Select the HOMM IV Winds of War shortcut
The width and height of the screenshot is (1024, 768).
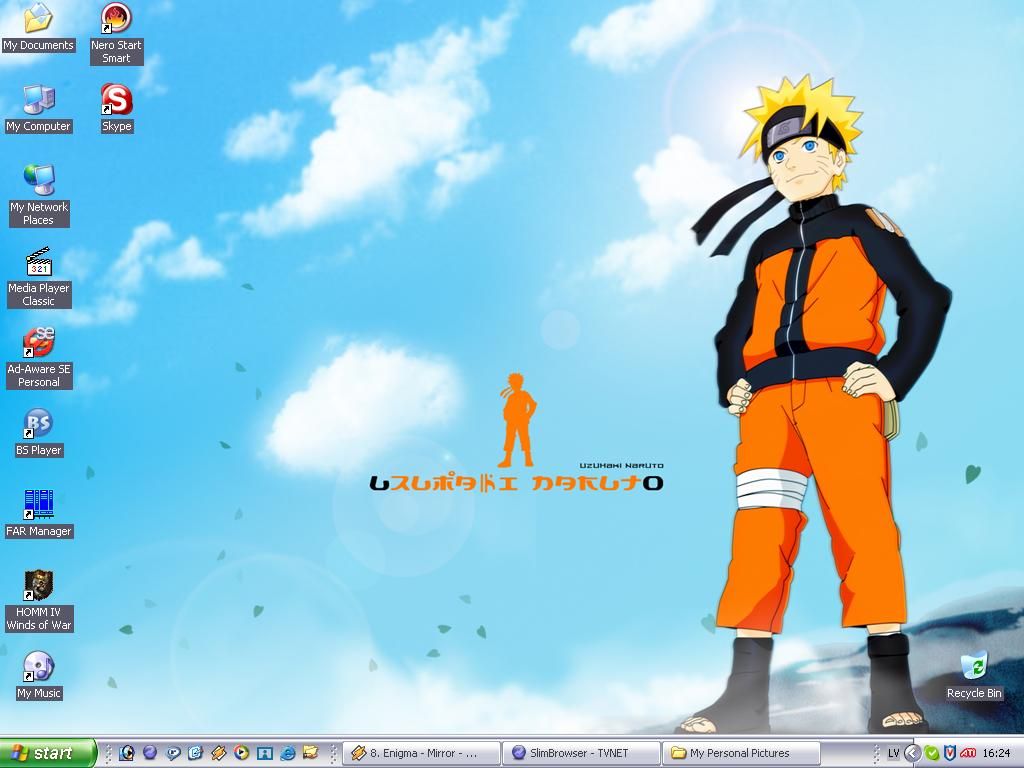[39, 601]
